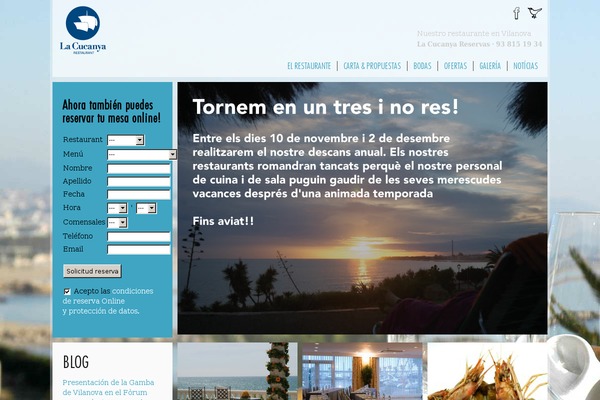Image resolution: width=600 pixels, height=400 pixels.
Task: Open the seaside terrace thumbnail
Action: pos(237,371)
